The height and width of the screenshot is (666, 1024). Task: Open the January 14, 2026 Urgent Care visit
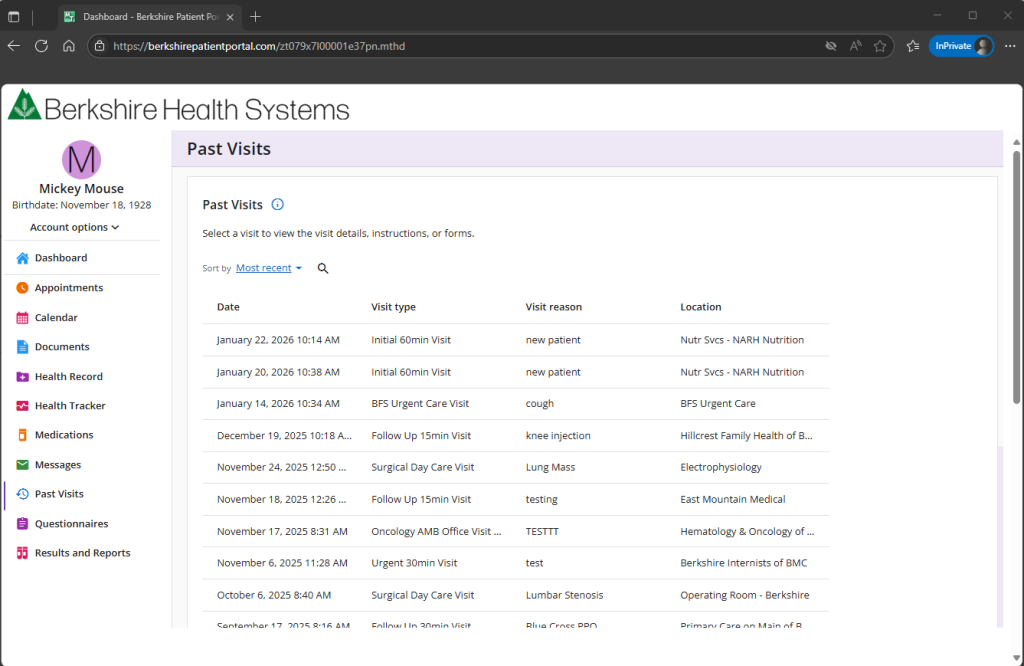point(420,404)
